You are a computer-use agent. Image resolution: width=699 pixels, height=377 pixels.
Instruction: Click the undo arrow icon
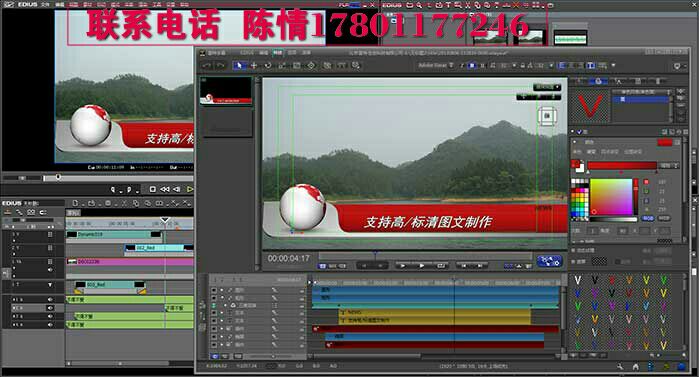pyautogui.click(x=207, y=66)
